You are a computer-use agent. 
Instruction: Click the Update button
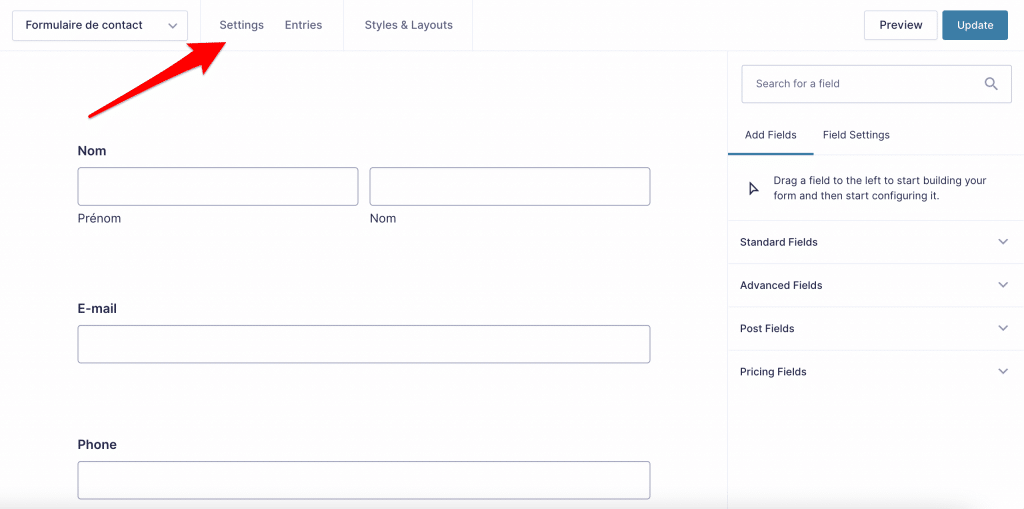[975, 25]
